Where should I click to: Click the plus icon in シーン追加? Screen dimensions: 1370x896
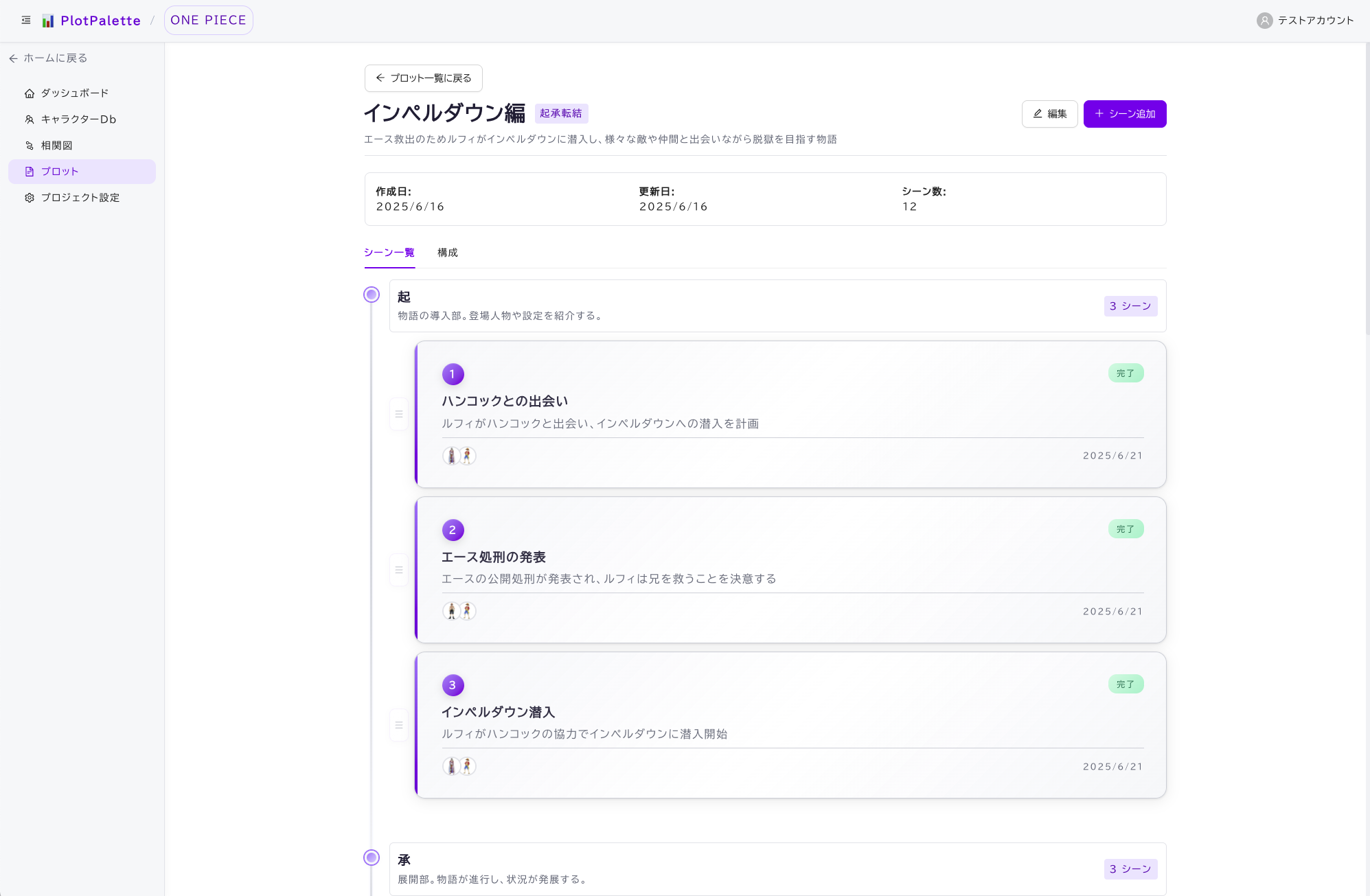point(1099,114)
